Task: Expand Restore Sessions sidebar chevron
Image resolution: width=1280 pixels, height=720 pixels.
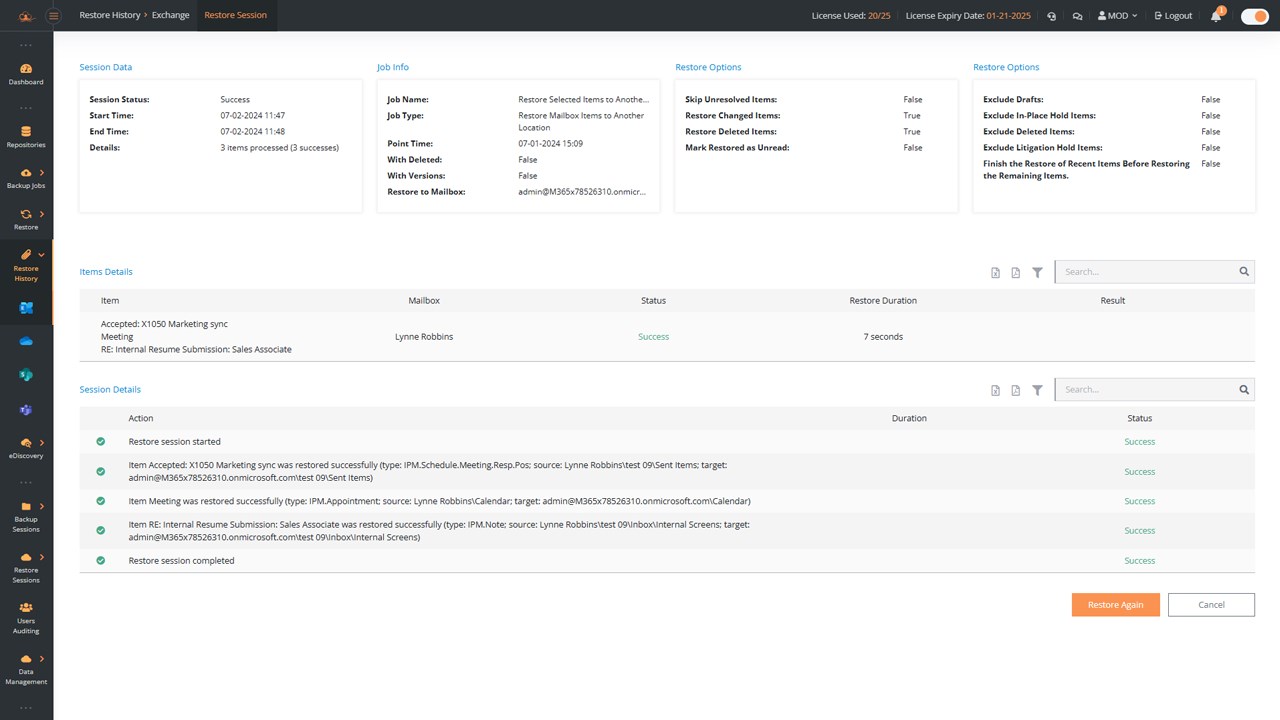Action: click(42, 557)
